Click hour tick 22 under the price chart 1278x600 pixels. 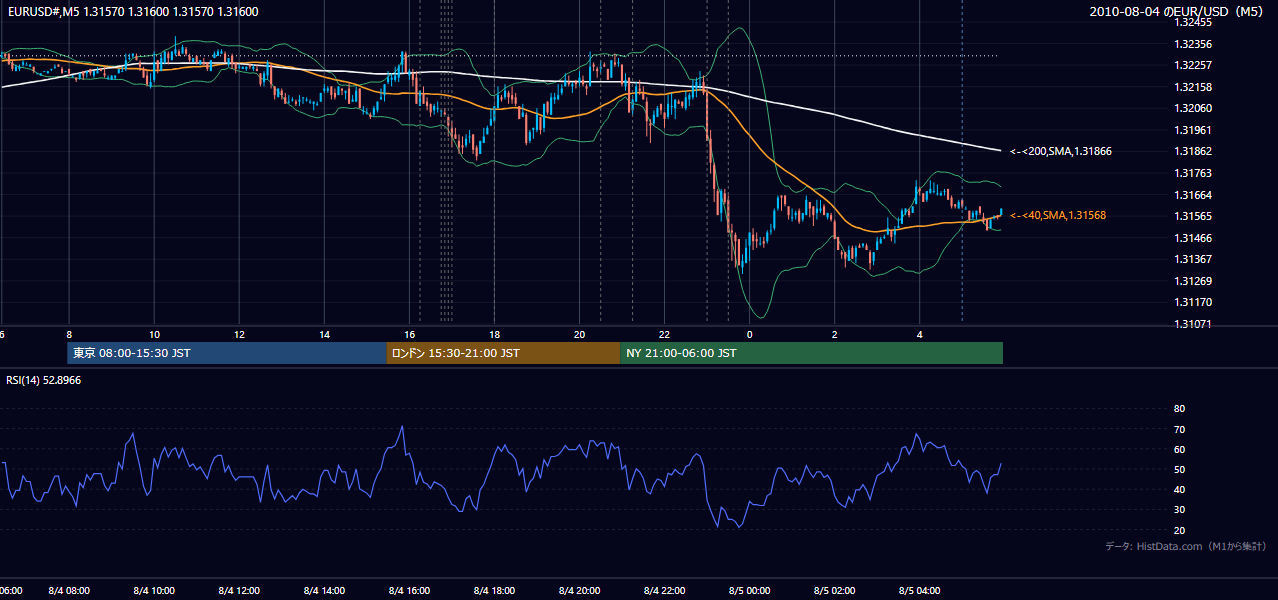point(664,334)
